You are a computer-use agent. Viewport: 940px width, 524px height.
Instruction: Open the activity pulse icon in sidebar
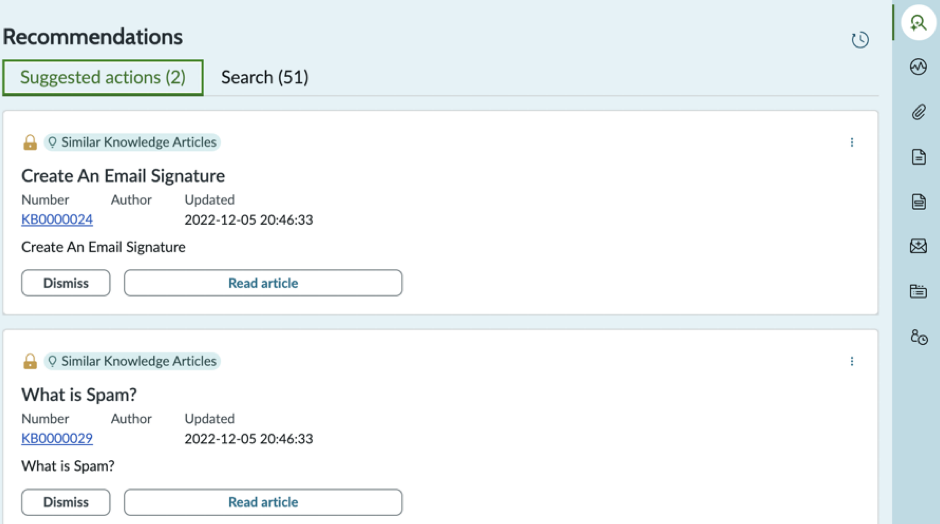tap(918, 67)
